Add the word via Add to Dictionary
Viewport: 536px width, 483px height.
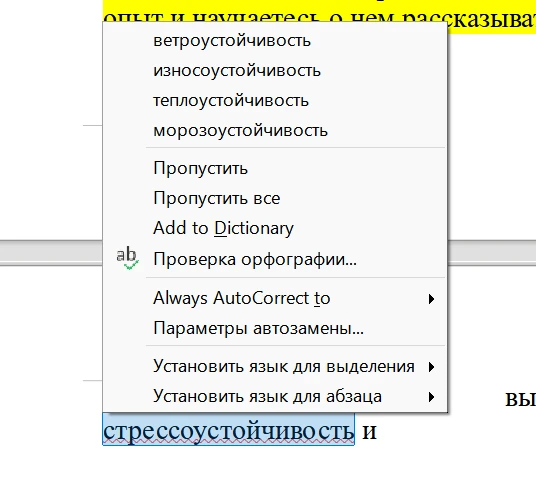click(x=275, y=228)
